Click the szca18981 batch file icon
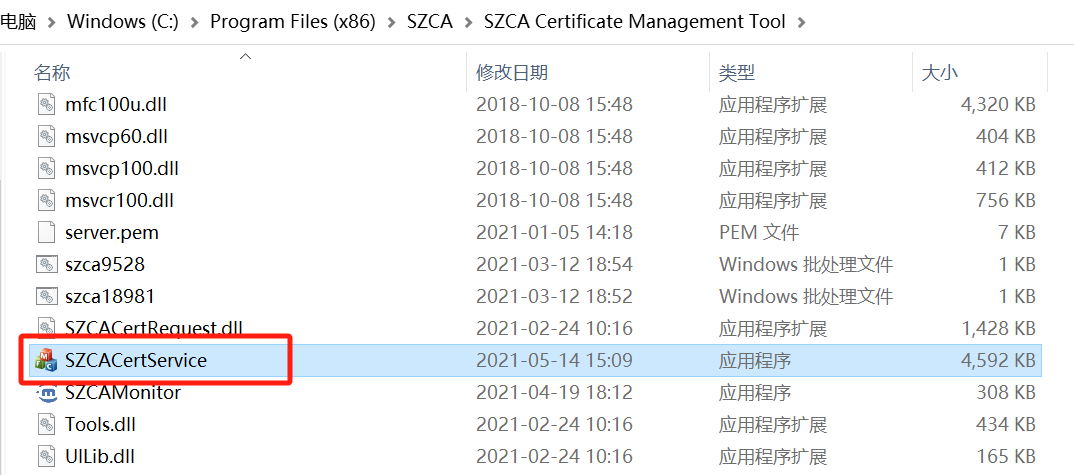1074x475 pixels. pos(47,297)
